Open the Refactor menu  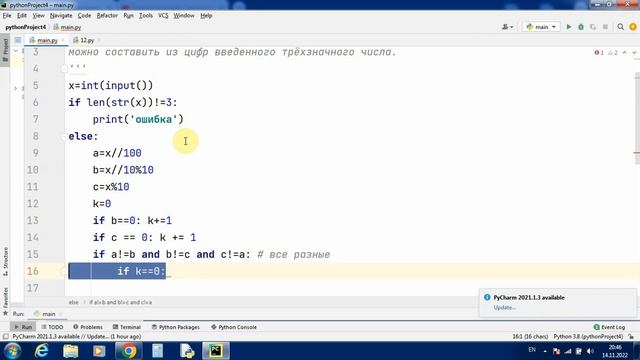tap(107, 16)
